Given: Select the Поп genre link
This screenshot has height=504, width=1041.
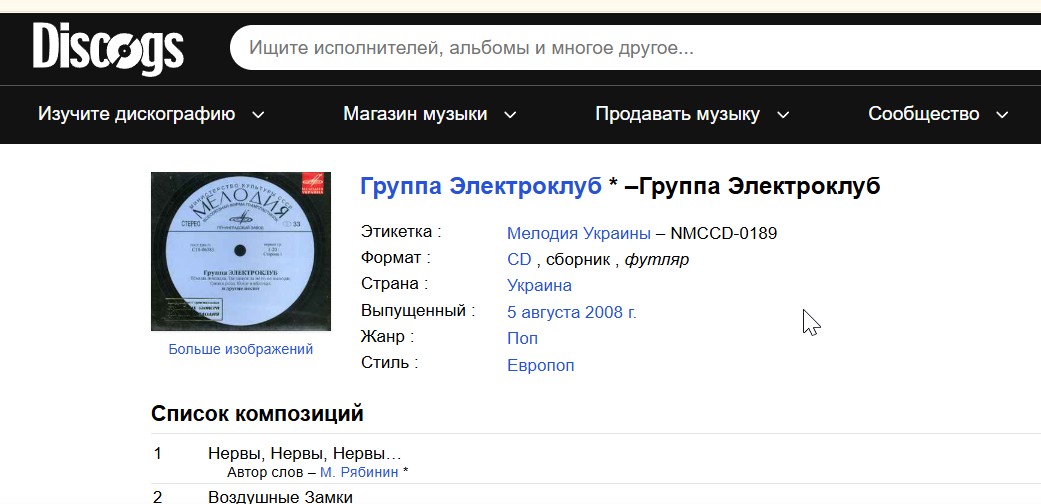Looking at the screenshot, I should coord(522,339).
